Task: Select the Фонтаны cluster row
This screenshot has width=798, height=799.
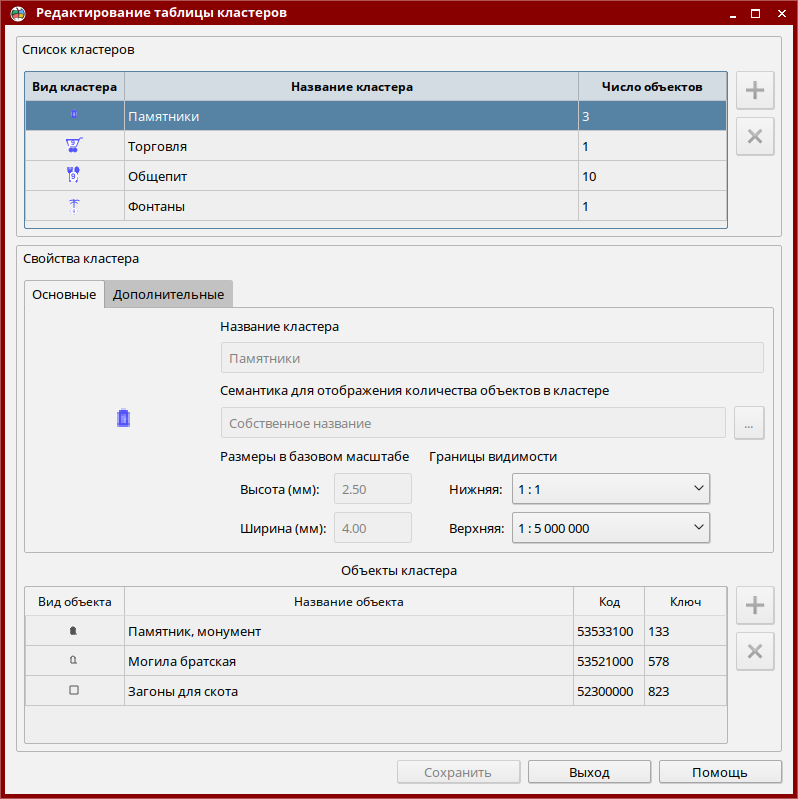Action: (376, 206)
